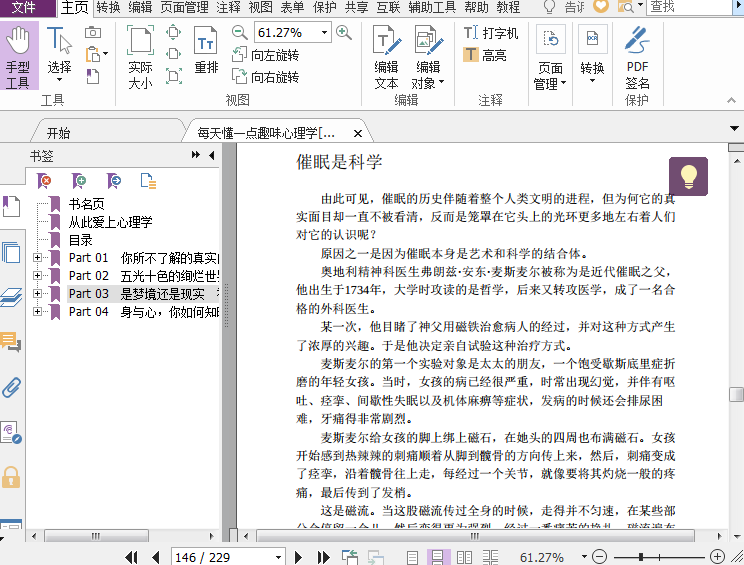Collapse the ribbon with the up chevron
The width and height of the screenshot is (744, 565).
(x=731, y=100)
